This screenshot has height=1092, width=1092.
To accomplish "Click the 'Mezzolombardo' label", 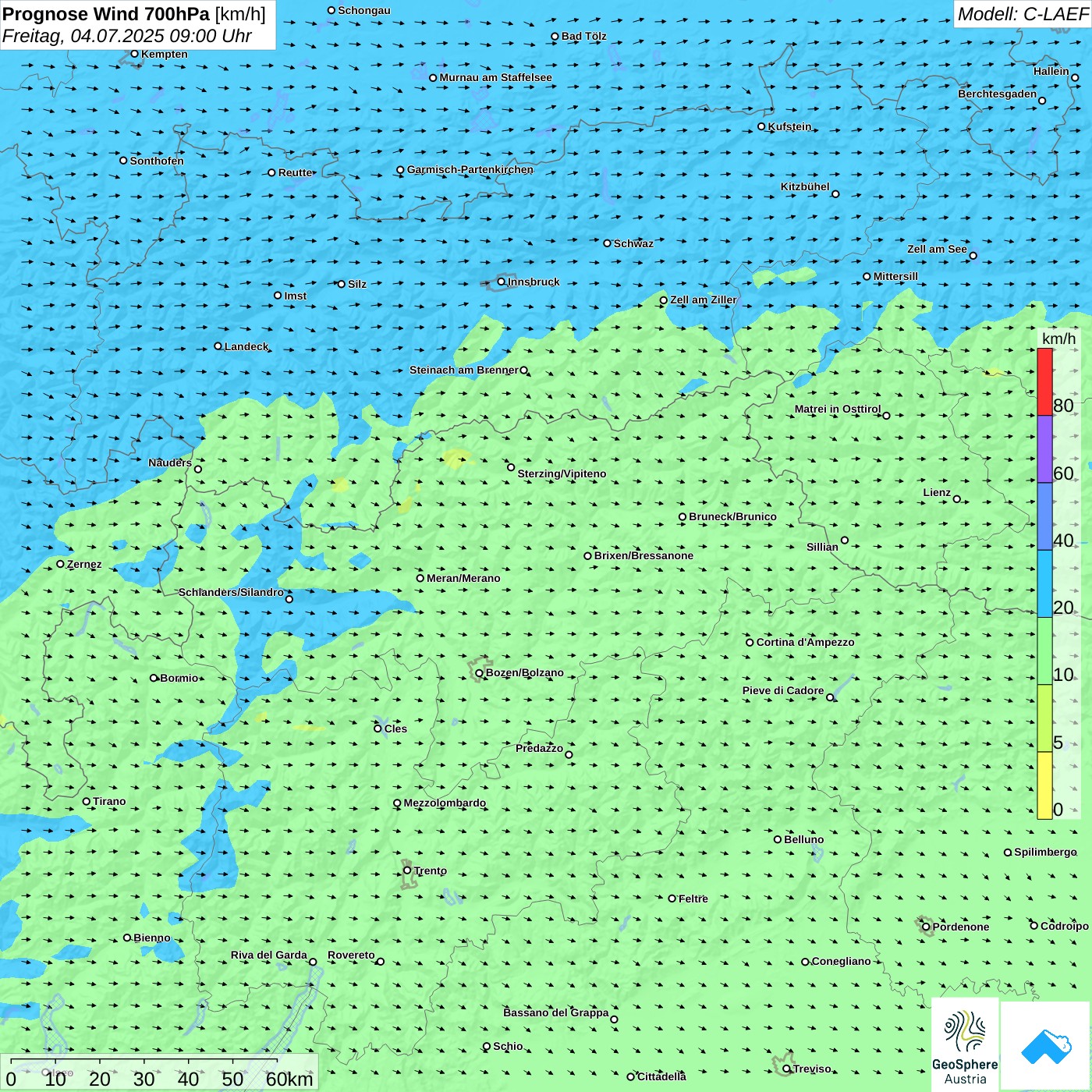I will click(445, 803).
